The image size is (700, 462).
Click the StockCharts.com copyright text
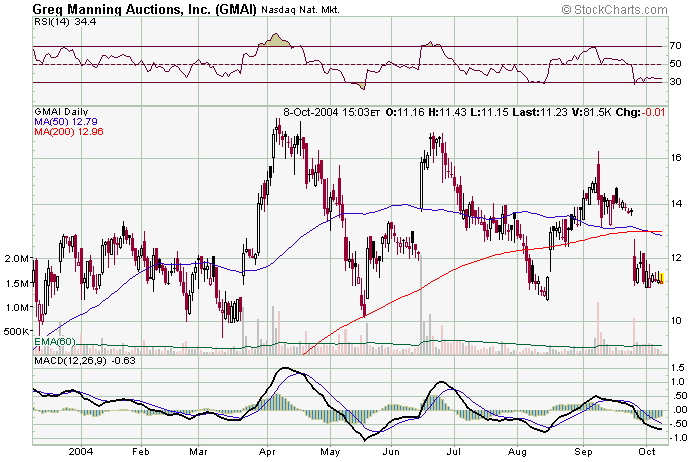click(x=614, y=9)
